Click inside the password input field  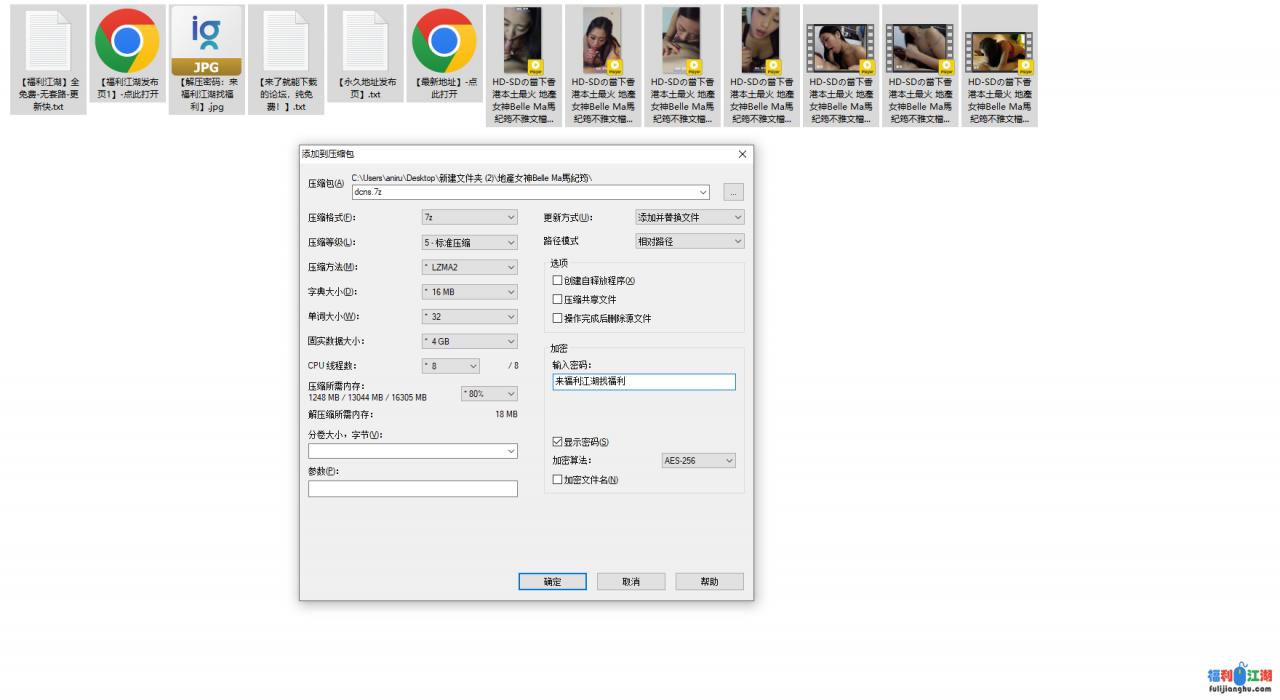pyautogui.click(x=643, y=381)
